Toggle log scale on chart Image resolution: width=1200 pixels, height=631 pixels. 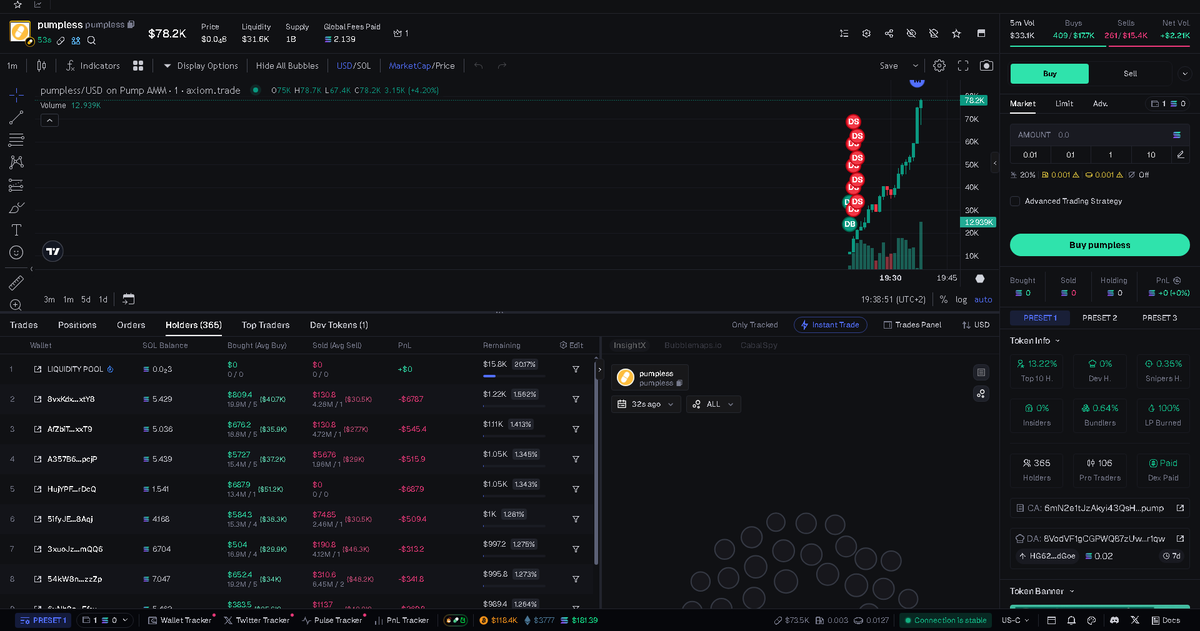961,299
